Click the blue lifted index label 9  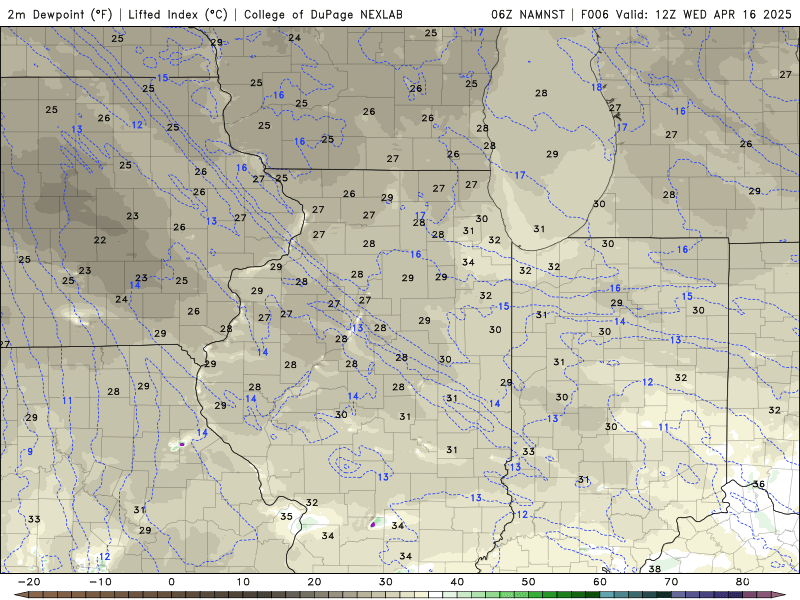30,452
